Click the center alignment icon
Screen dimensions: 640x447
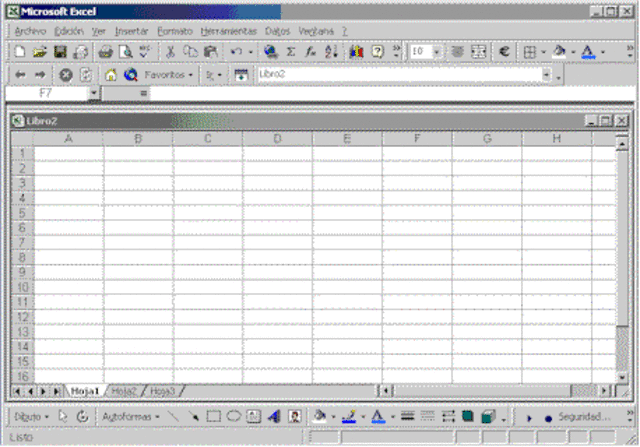tap(458, 52)
